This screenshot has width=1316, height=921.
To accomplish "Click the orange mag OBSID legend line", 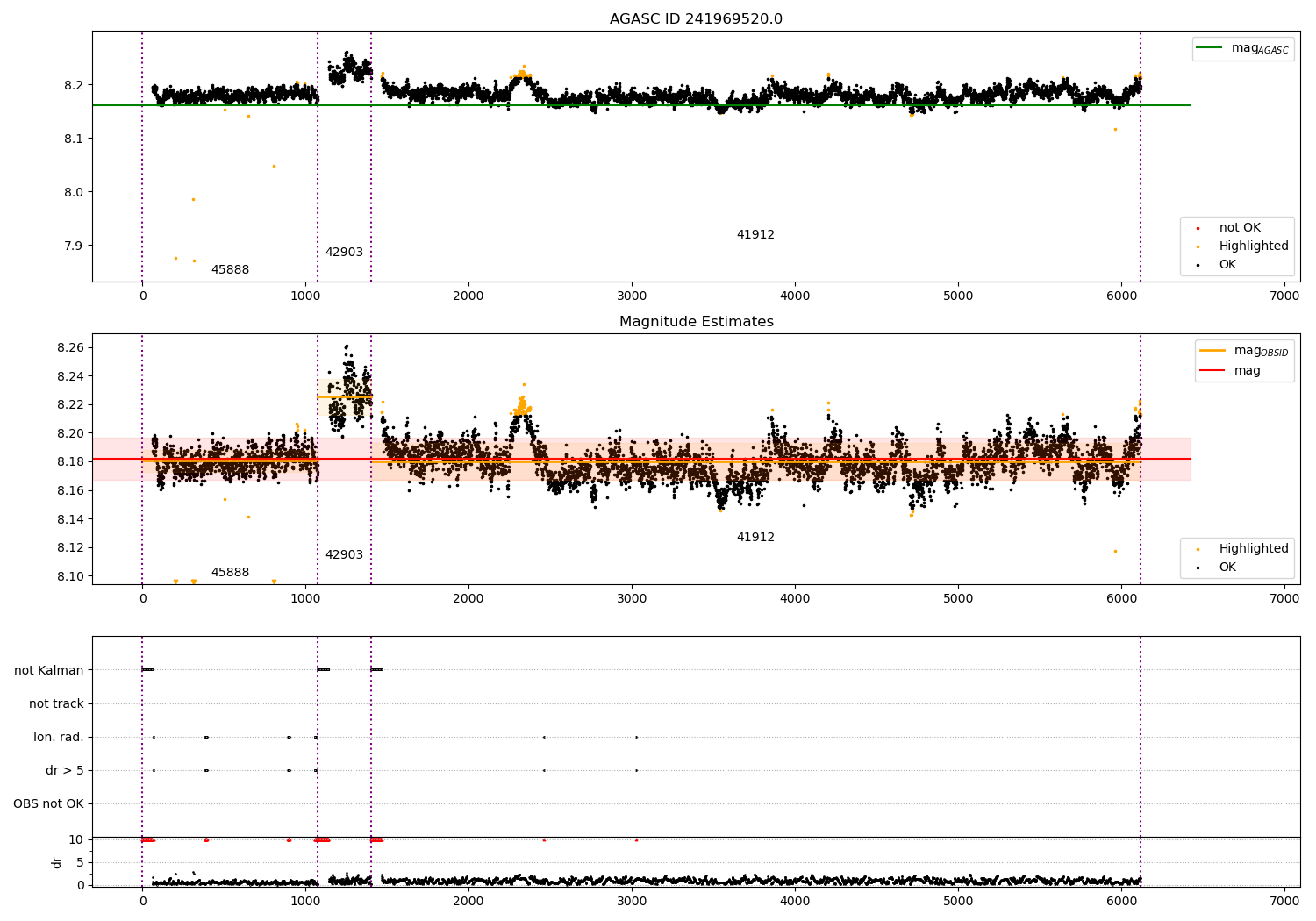I will point(1212,351).
